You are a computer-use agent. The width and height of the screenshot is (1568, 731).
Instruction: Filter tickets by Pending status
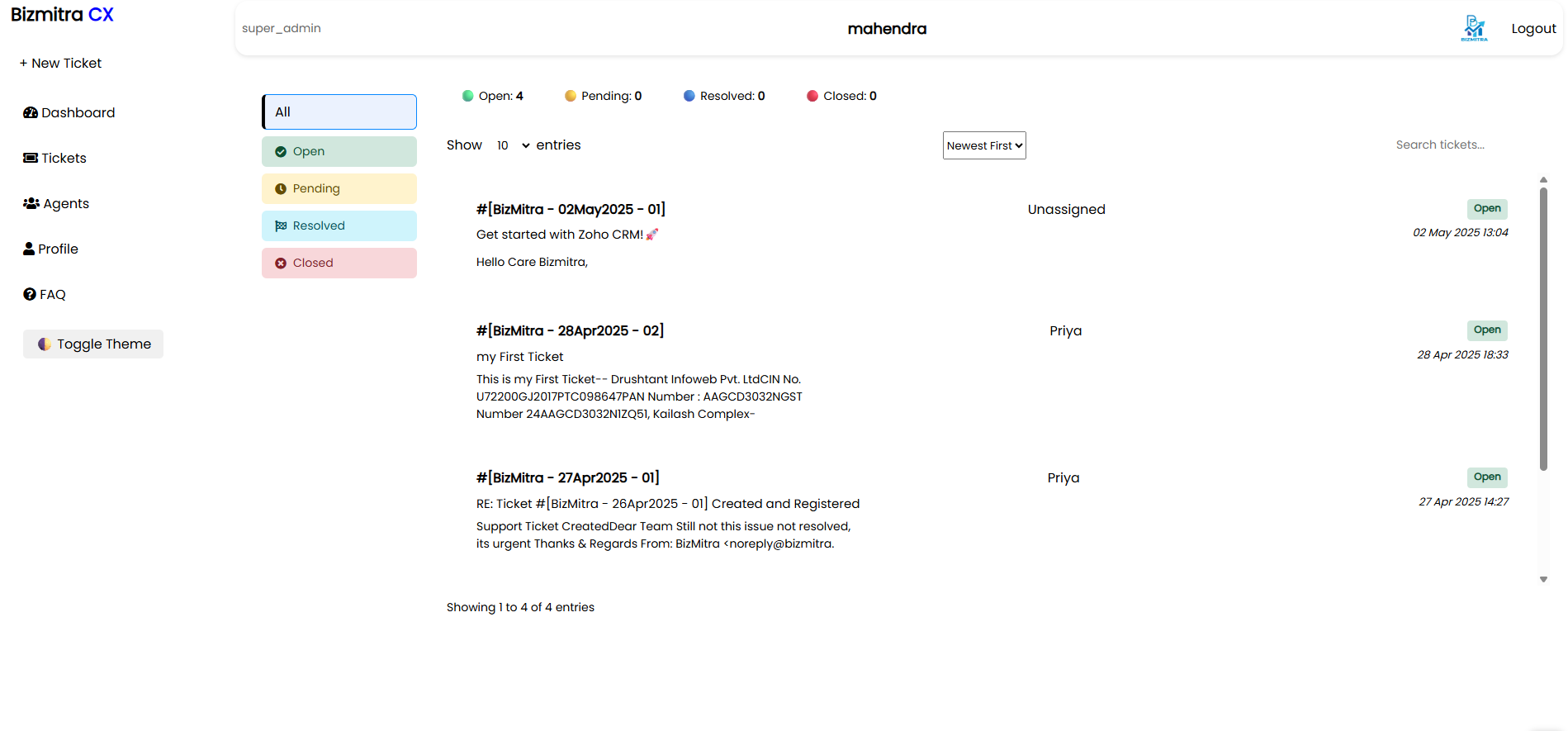point(339,189)
